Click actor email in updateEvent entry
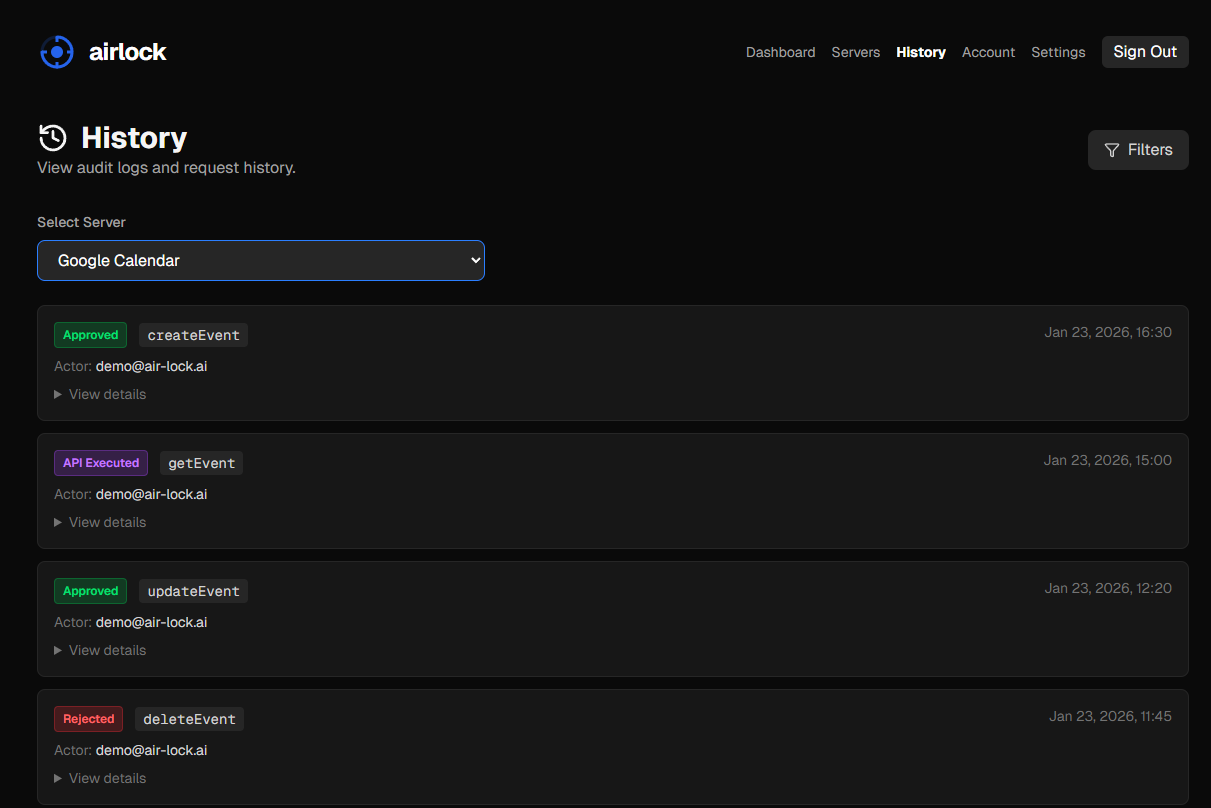 point(152,622)
